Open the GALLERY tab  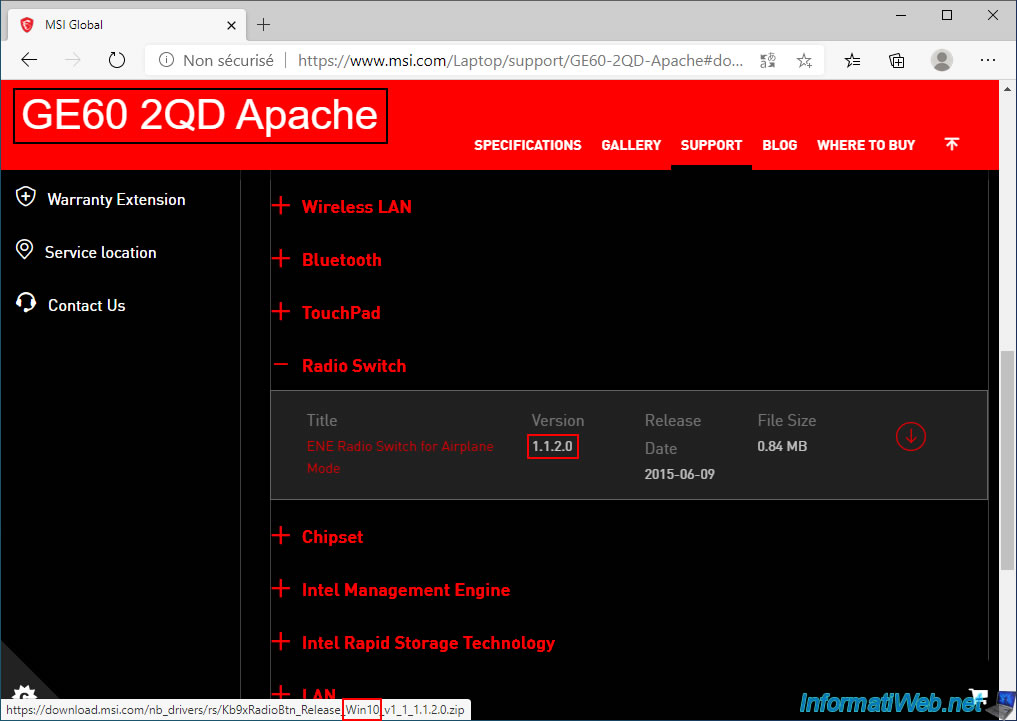(631, 145)
